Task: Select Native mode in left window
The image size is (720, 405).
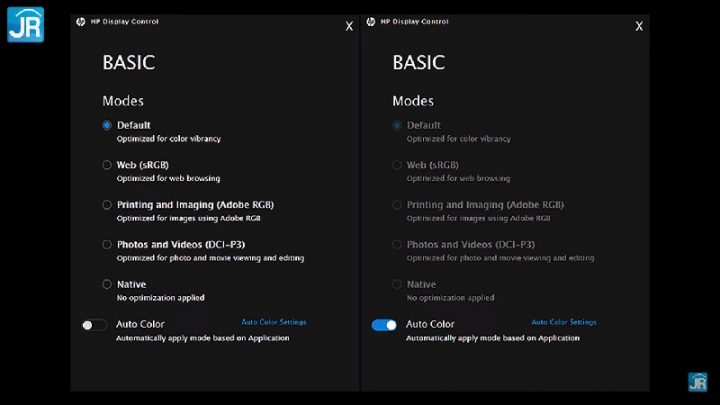Action: [107, 284]
